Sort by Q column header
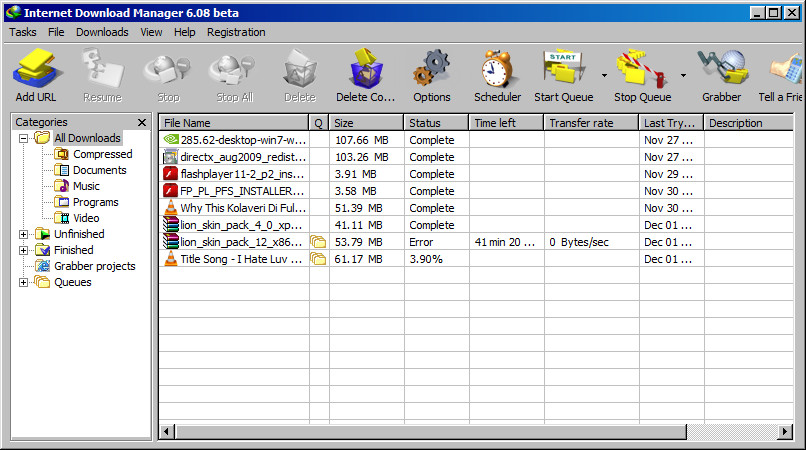The width and height of the screenshot is (806, 450). point(319,123)
